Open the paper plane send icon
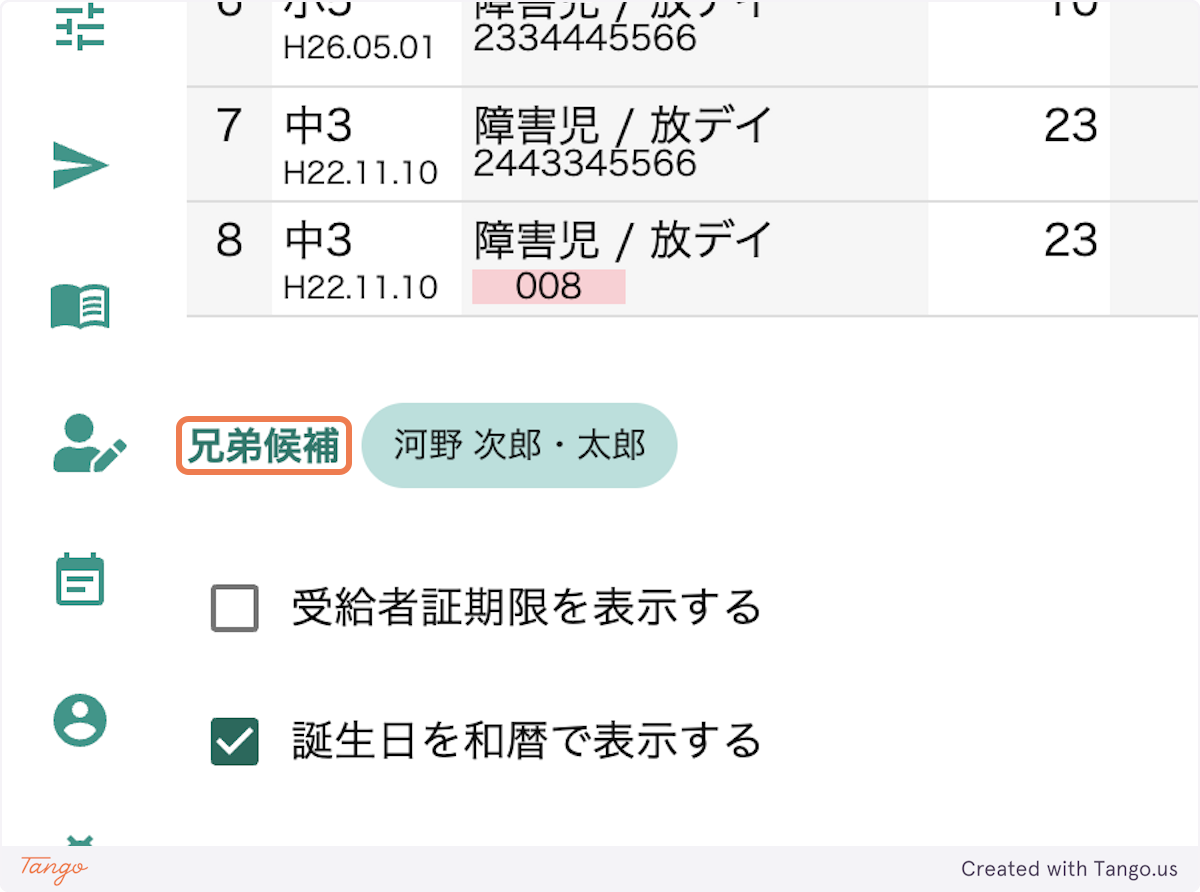1200x892 pixels. click(80, 165)
